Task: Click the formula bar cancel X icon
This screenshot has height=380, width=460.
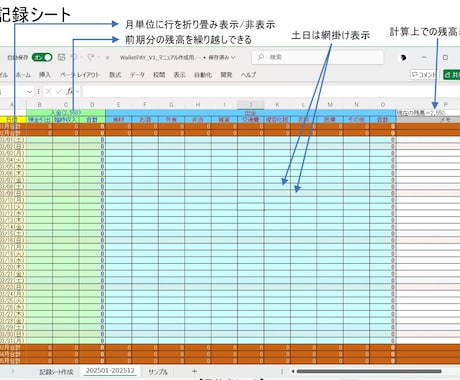Action: [x=48, y=91]
